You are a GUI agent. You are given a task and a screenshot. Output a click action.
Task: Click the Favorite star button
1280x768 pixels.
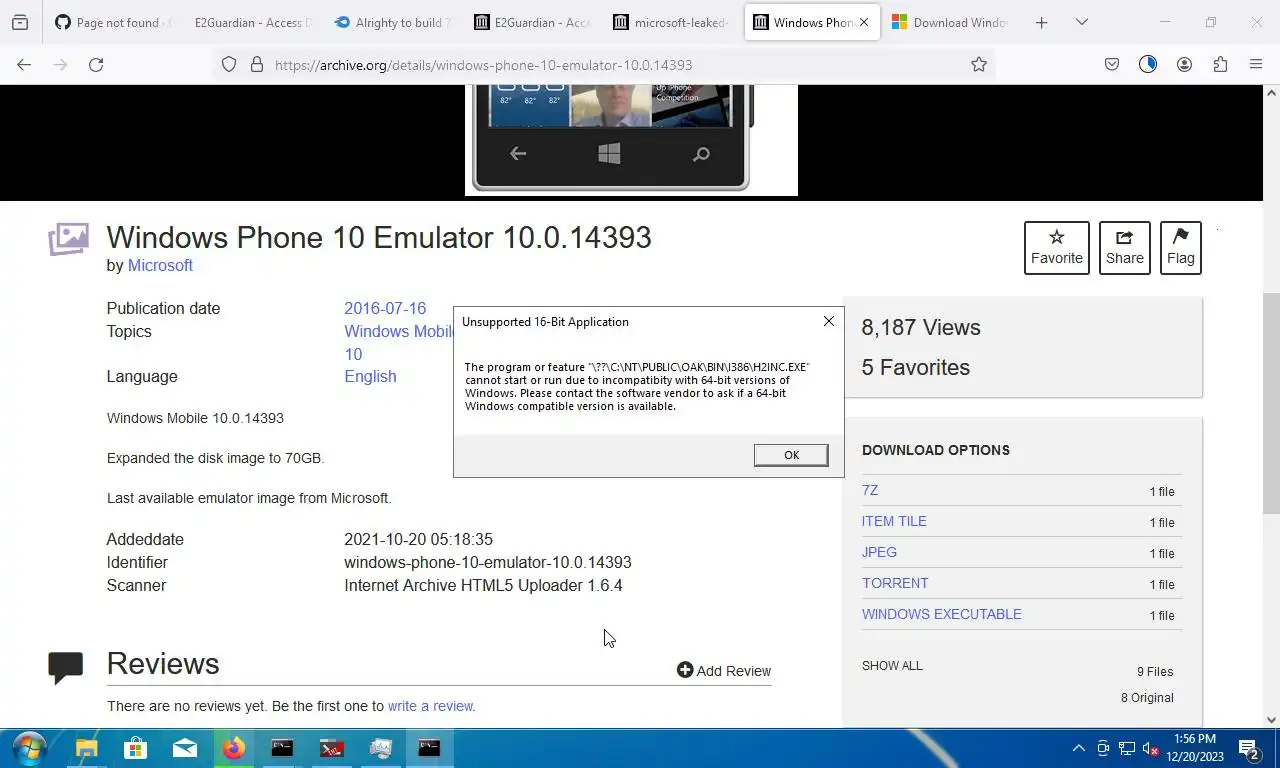pos(1057,248)
